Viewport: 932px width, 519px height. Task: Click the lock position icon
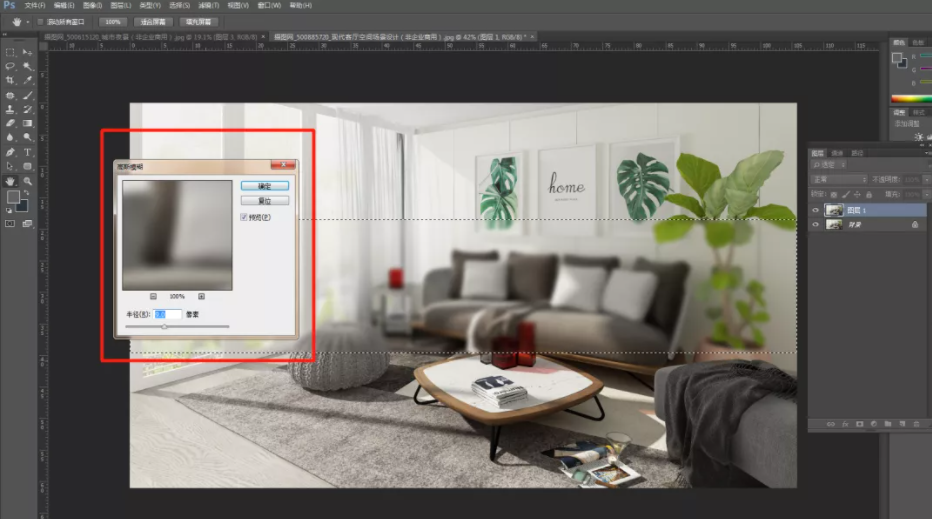pos(857,194)
